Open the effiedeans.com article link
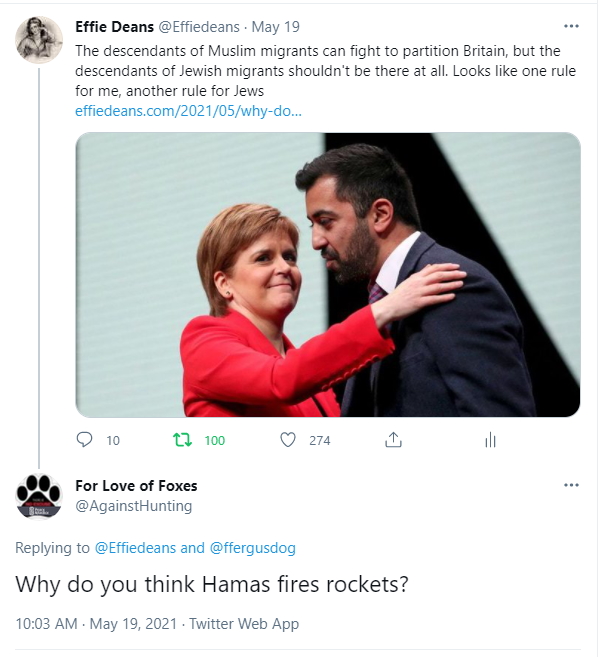Viewport: 613px width, 657px height. pyautogui.click(x=188, y=110)
